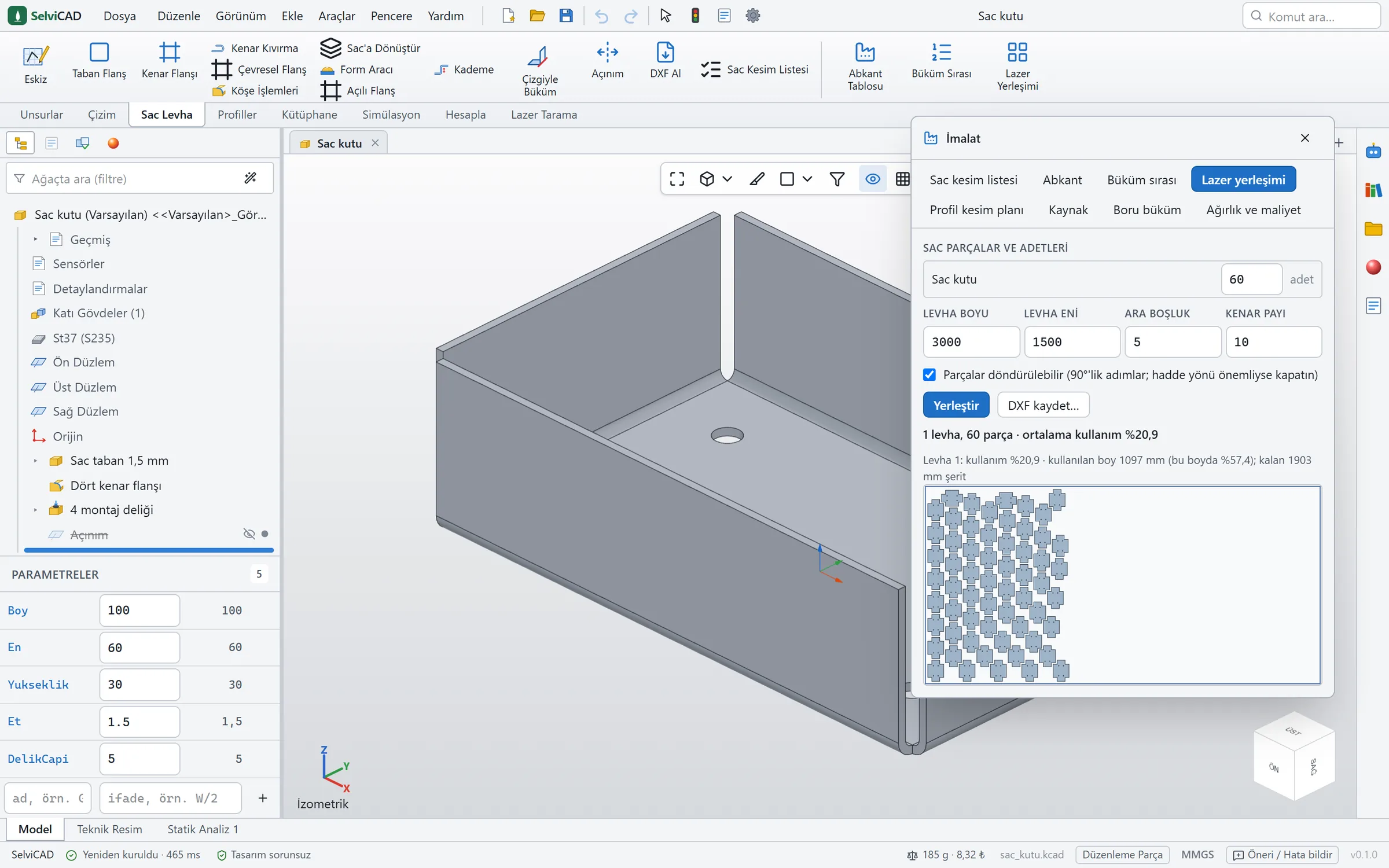Open the appearance sphere panel icon
1389x868 pixels.
(113, 143)
